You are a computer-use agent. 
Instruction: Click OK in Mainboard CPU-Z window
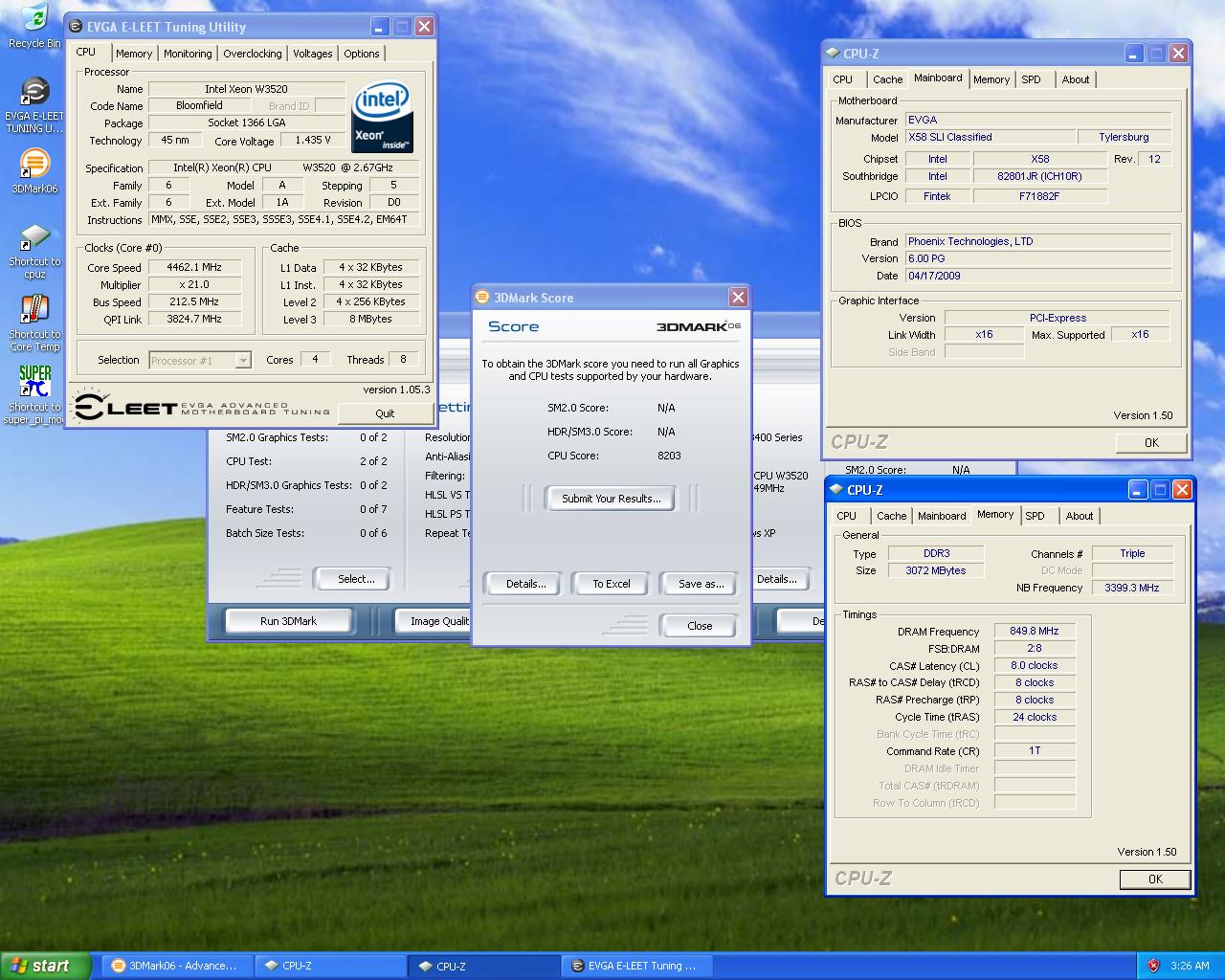1151,443
